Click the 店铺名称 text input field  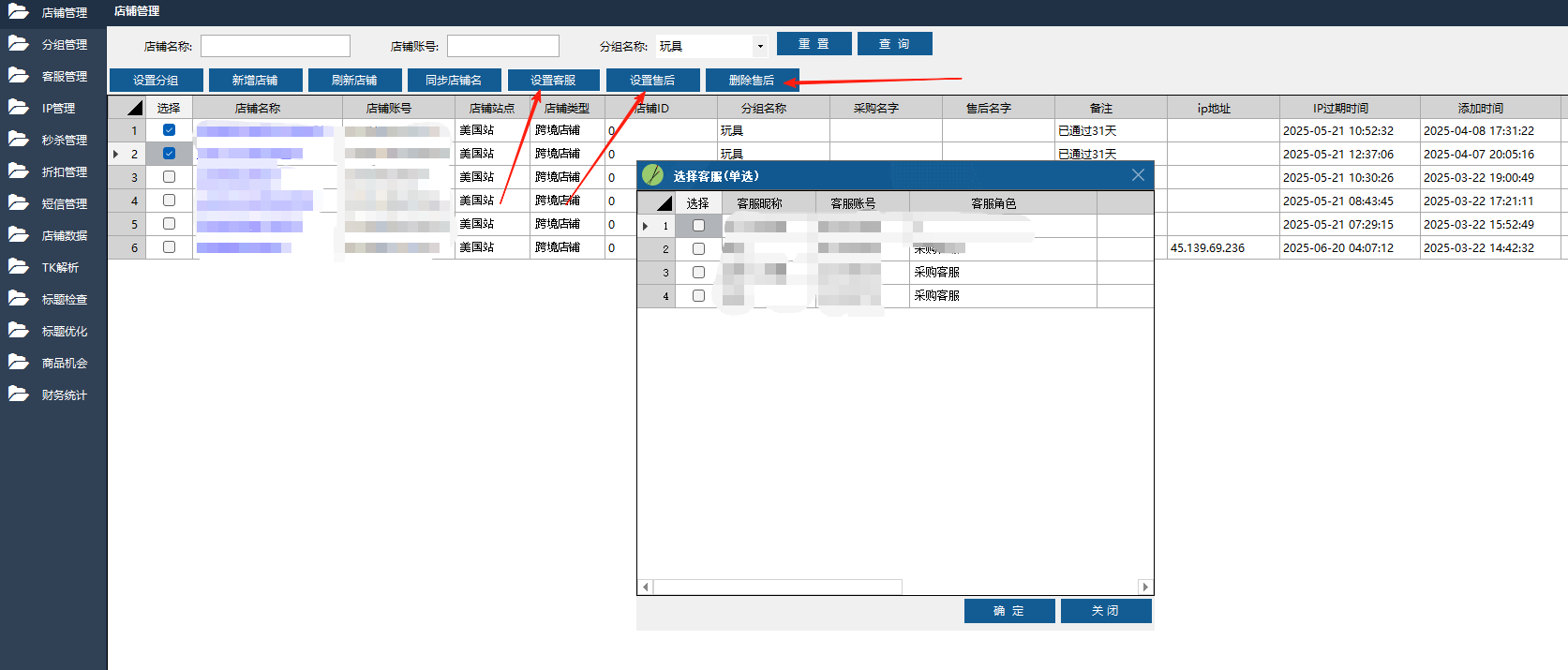coord(275,46)
